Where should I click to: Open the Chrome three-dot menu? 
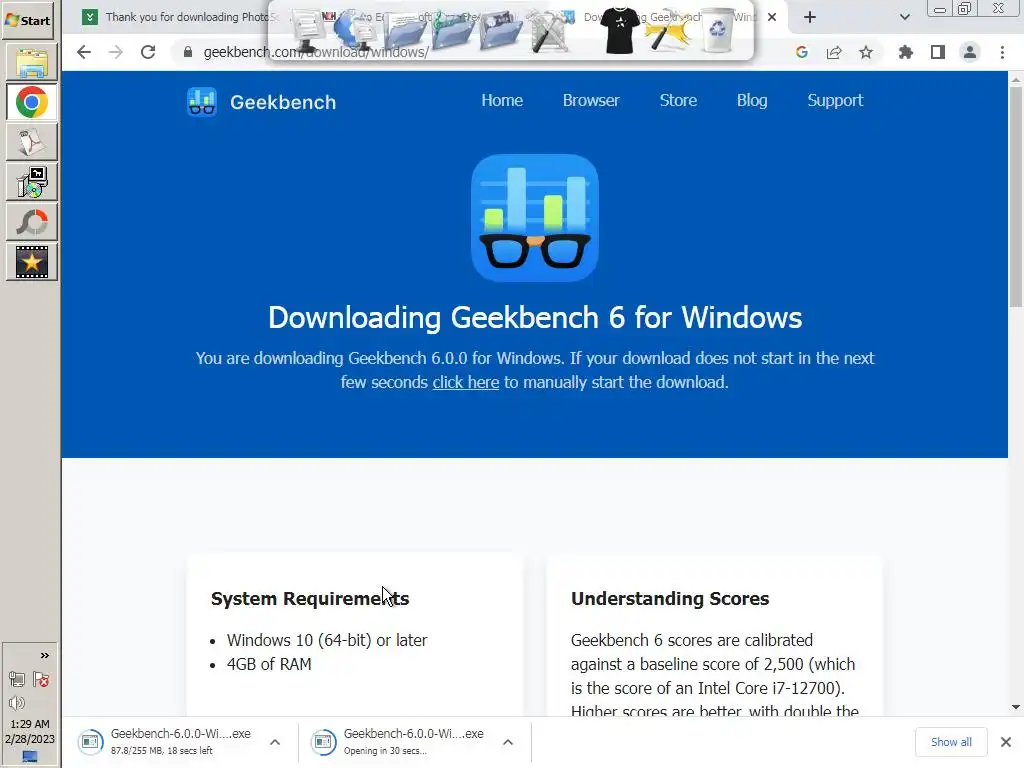(1002, 52)
